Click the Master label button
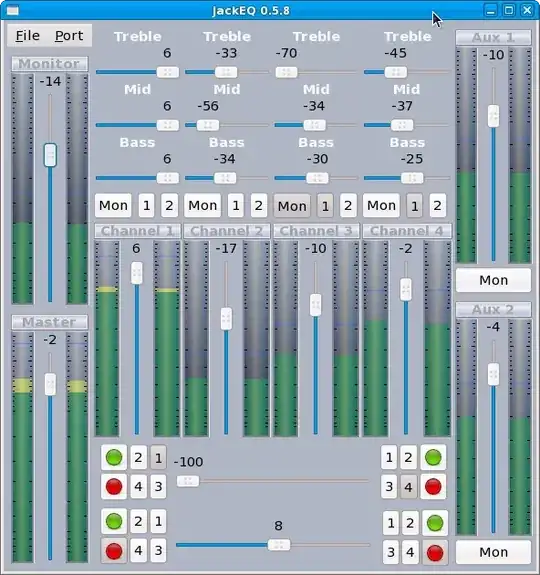The height and width of the screenshot is (575, 540). click(x=49, y=322)
